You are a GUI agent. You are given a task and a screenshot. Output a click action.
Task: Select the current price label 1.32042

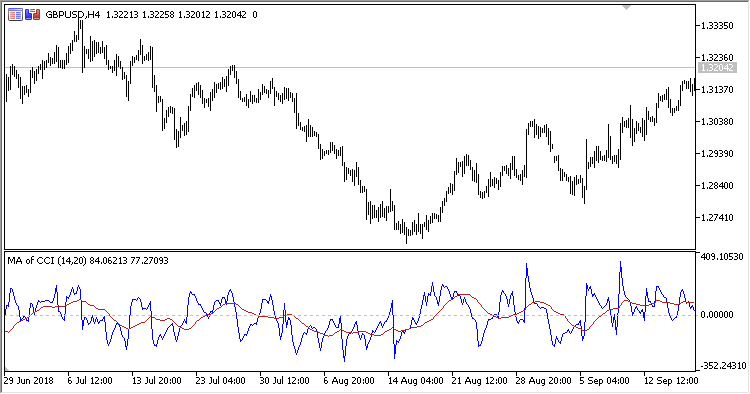point(716,67)
